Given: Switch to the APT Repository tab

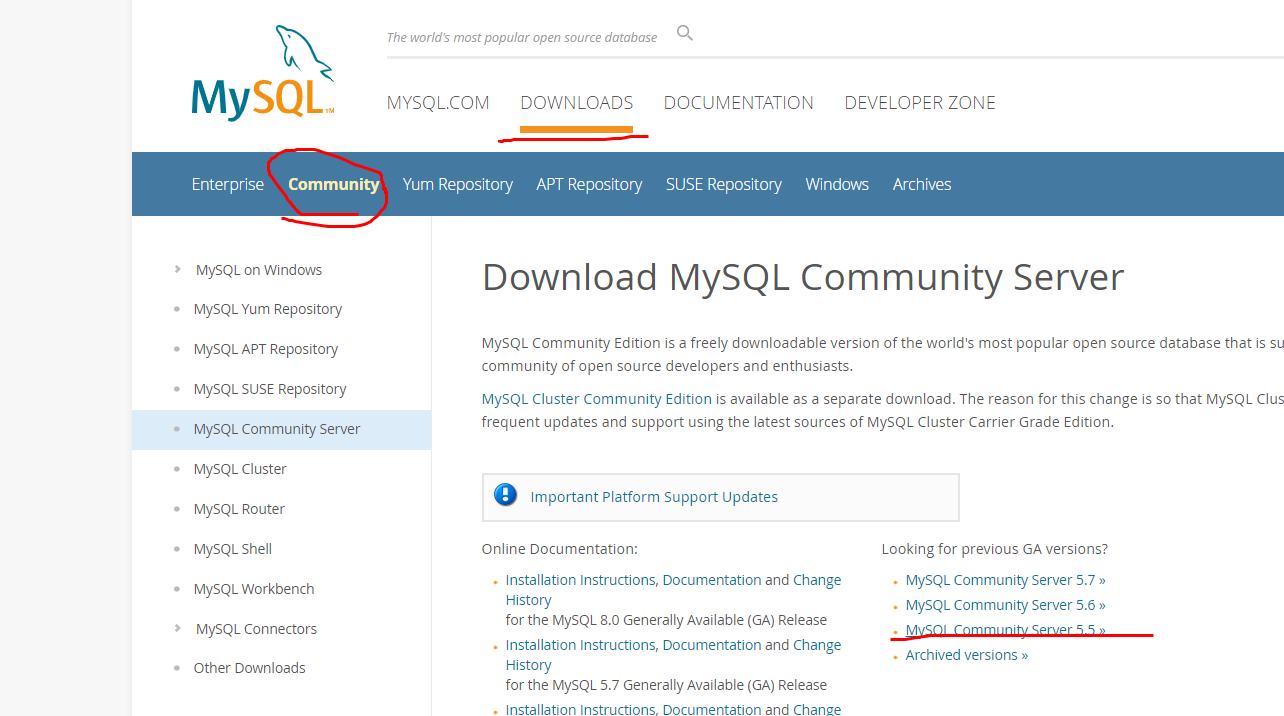Looking at the screenshot, I should point(589,184).
